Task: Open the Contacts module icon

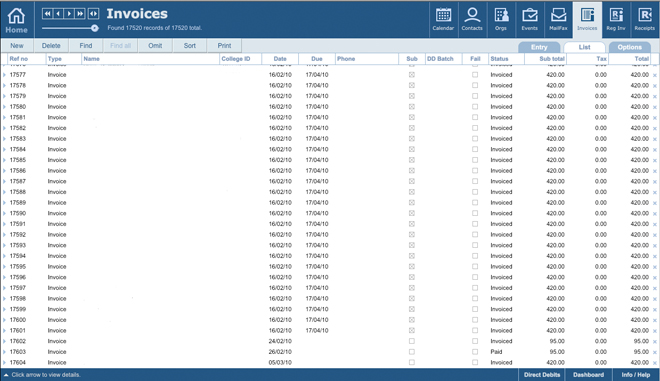Action: 472,19
